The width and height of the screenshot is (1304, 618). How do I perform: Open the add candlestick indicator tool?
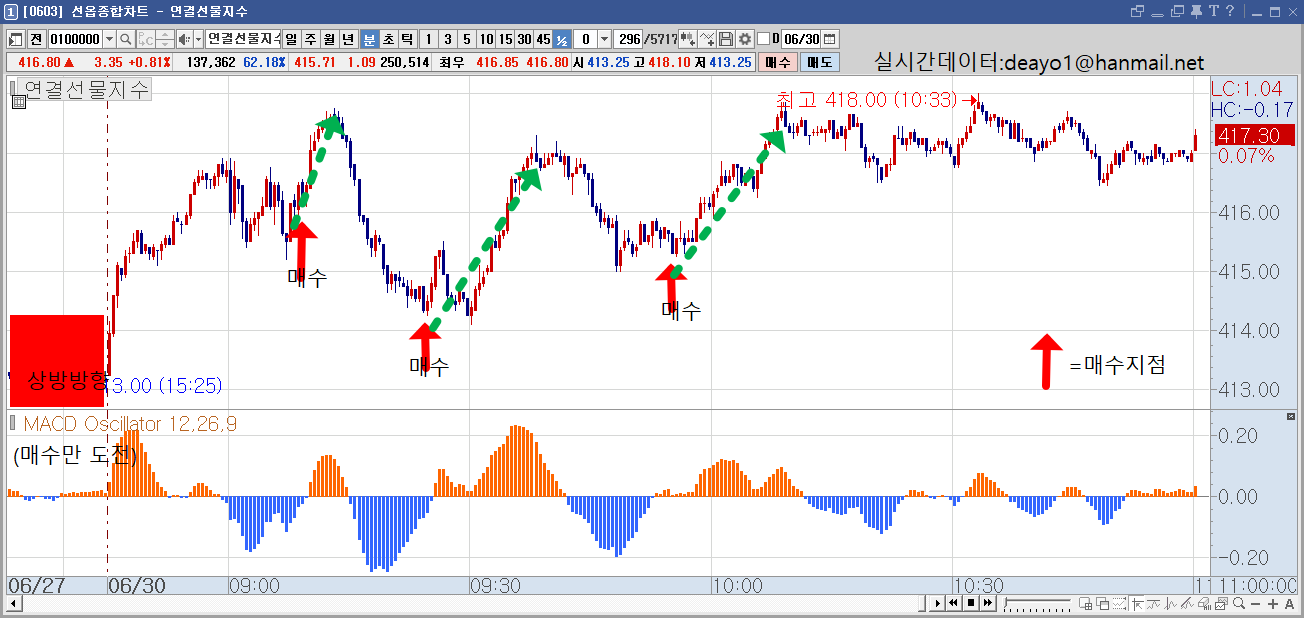coord(687,39)
